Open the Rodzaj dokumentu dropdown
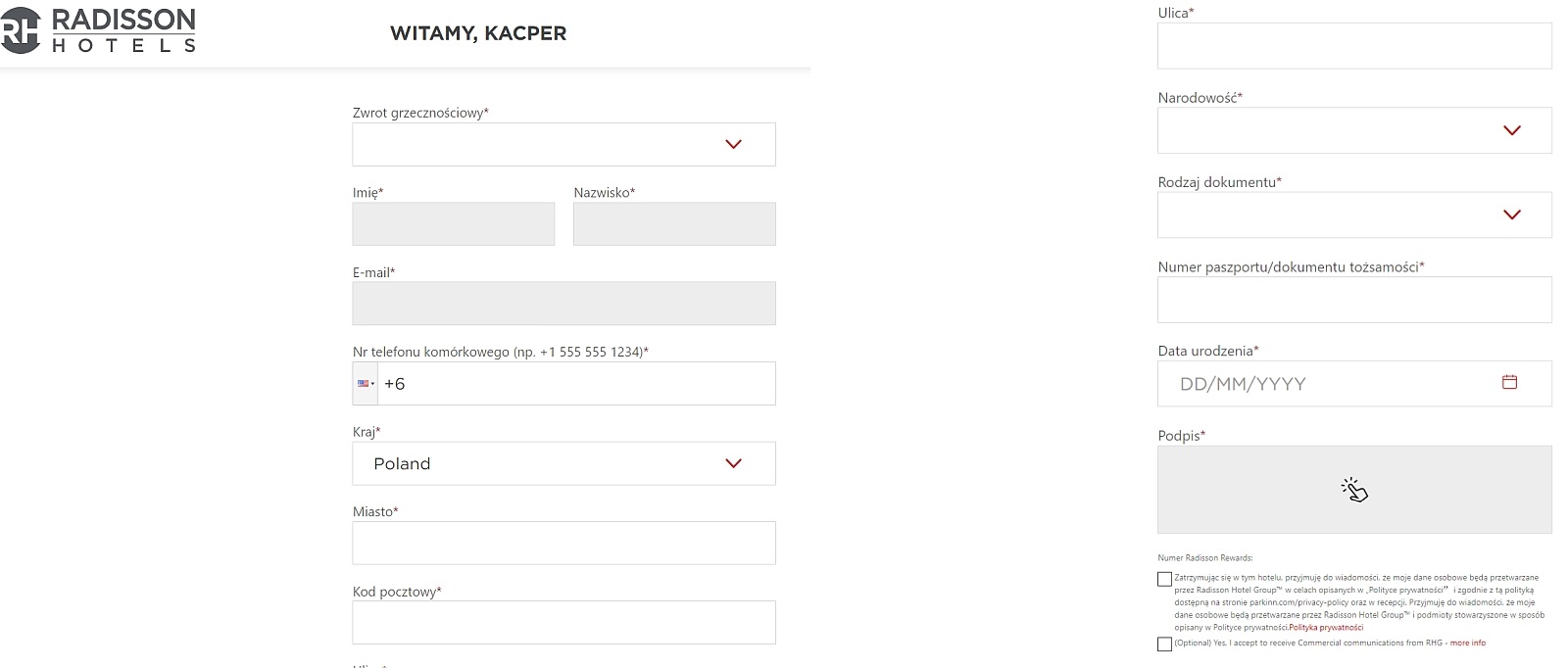Image resolution: width=1568 pixels, height=668 pixels. click(1354, 215)
